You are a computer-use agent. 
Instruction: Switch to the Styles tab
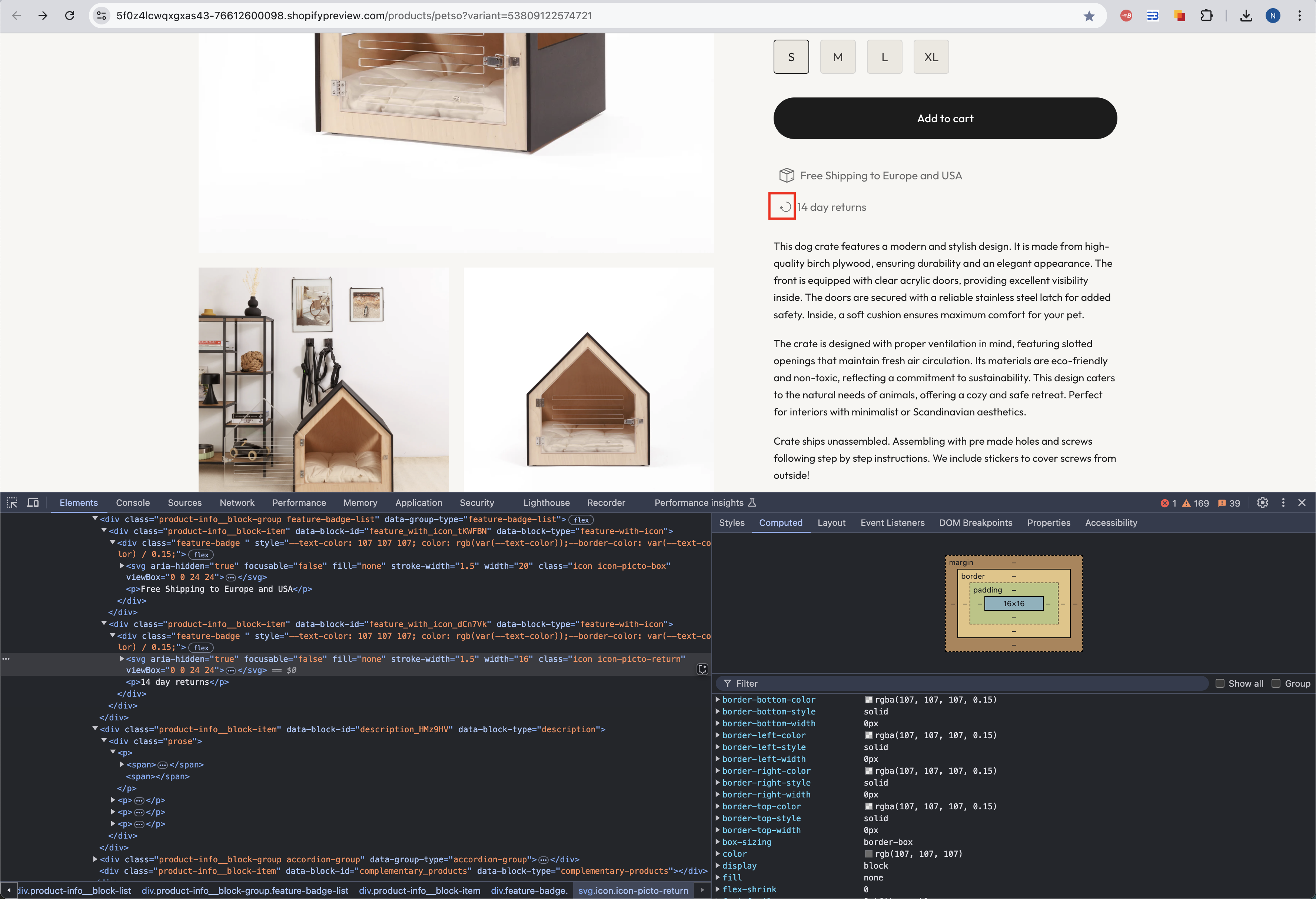[731, 522]
